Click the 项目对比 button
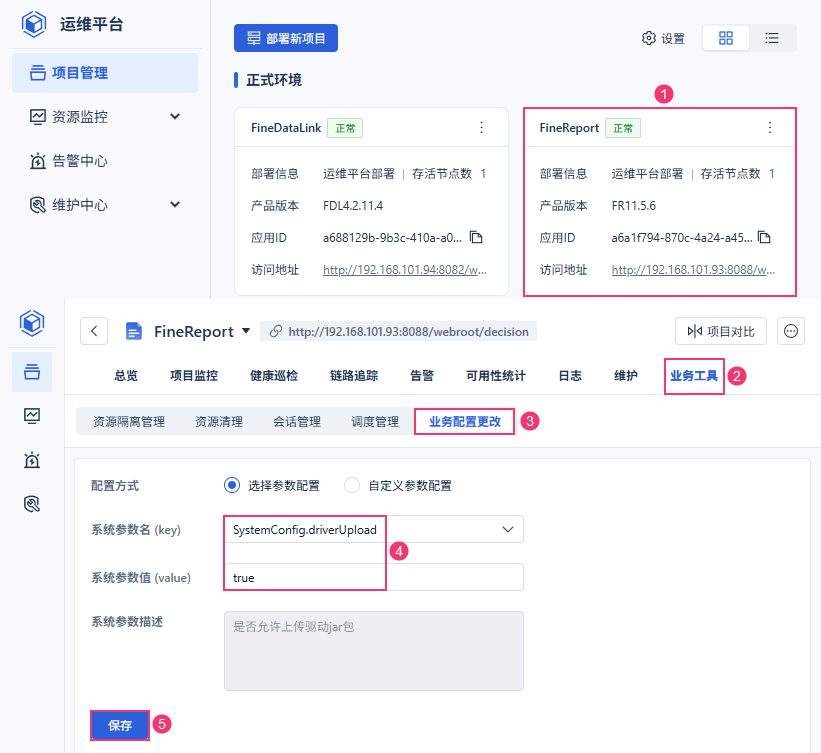The width and height of the screenshot is (821, 753). tap(720, 331)
